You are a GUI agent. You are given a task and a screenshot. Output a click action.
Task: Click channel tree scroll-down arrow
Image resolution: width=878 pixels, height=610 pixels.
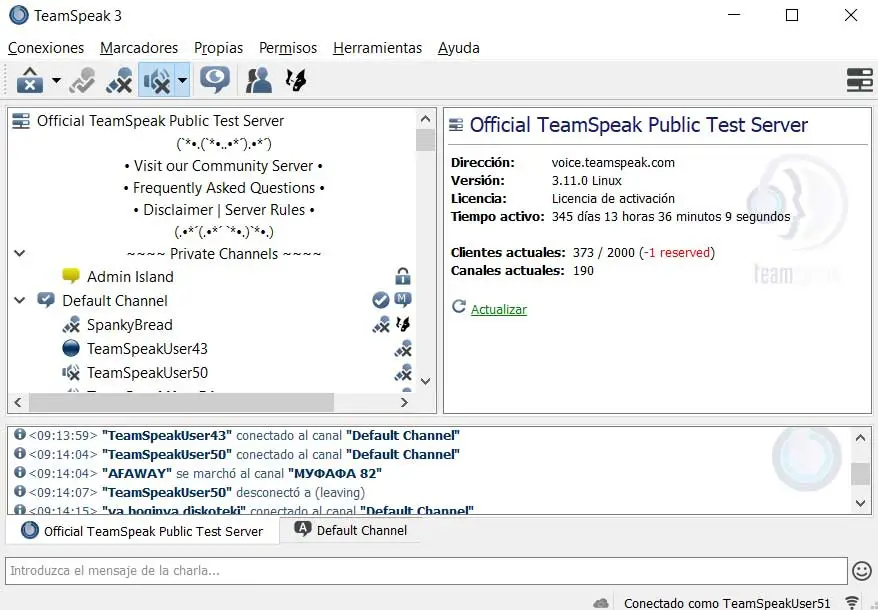[x=426, y=381]
